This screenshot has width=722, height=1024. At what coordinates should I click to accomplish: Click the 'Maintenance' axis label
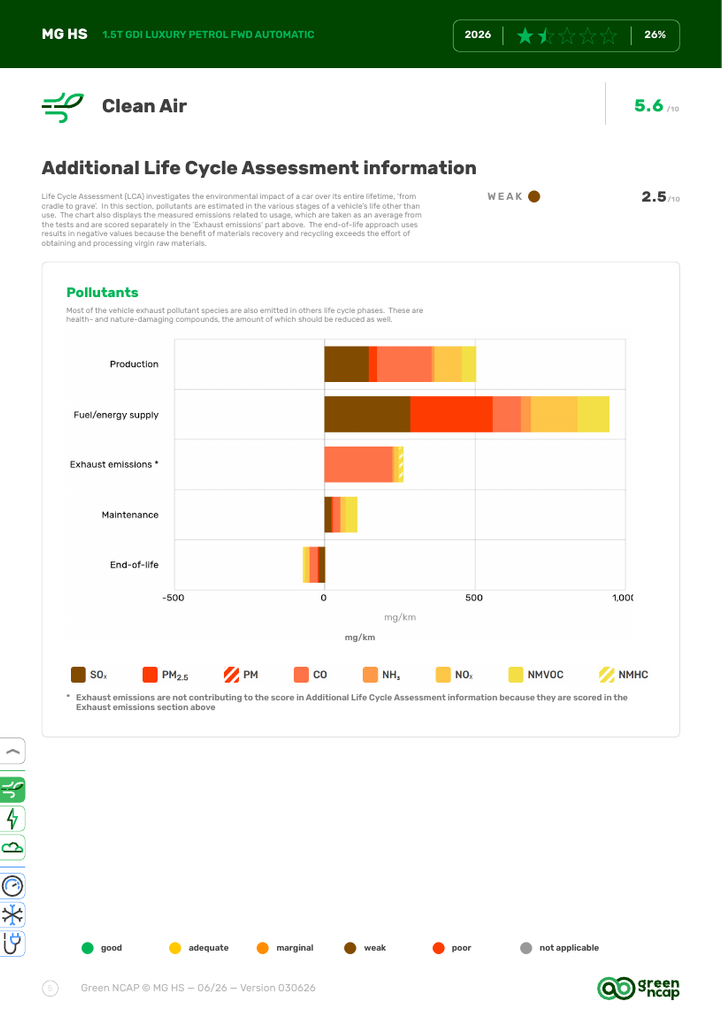coord(130,515)
